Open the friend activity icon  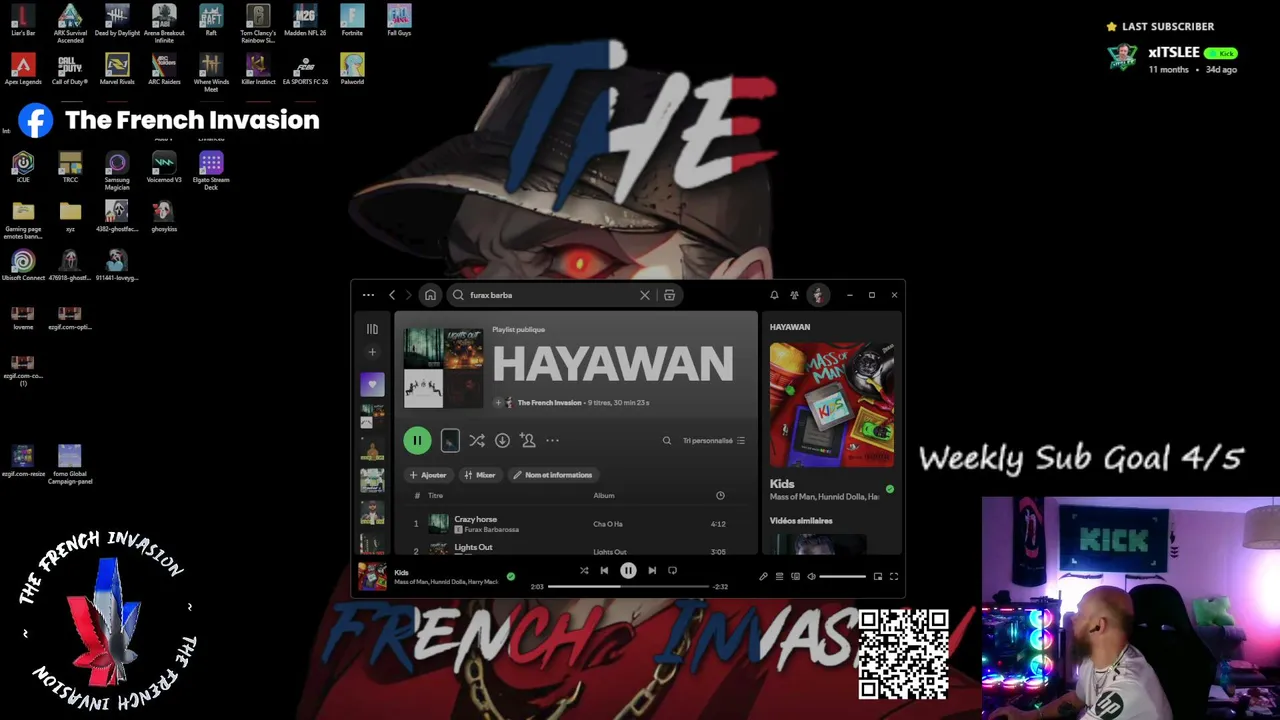point(795,295)
